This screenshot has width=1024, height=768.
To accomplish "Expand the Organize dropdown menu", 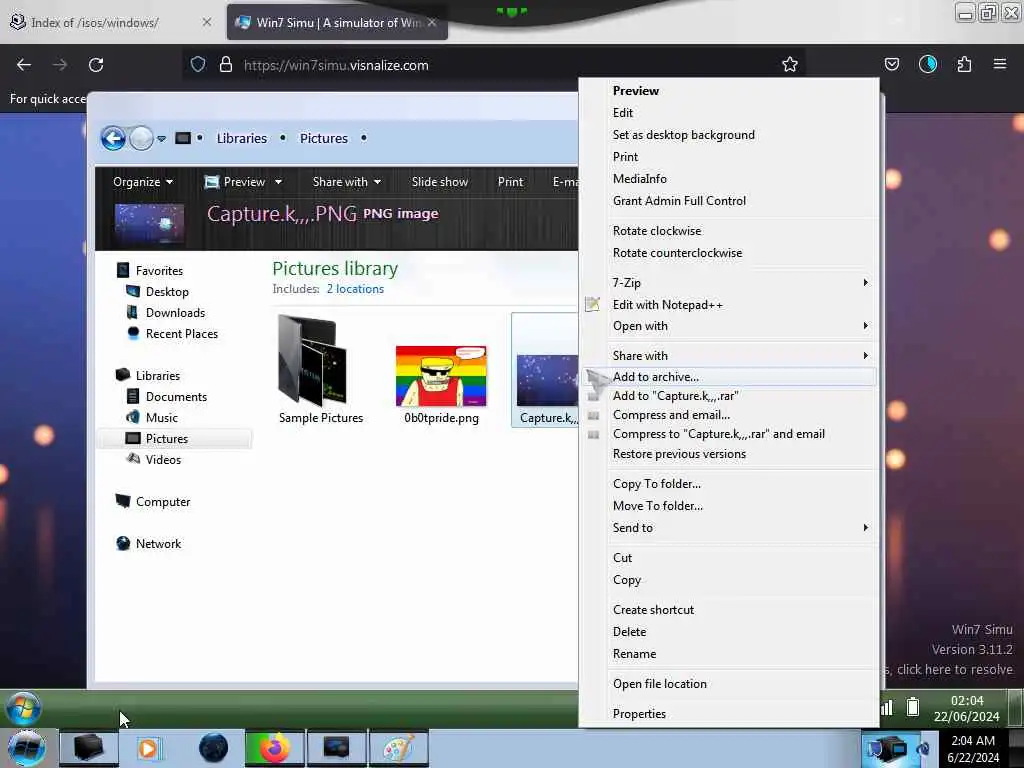I will 143,182.
